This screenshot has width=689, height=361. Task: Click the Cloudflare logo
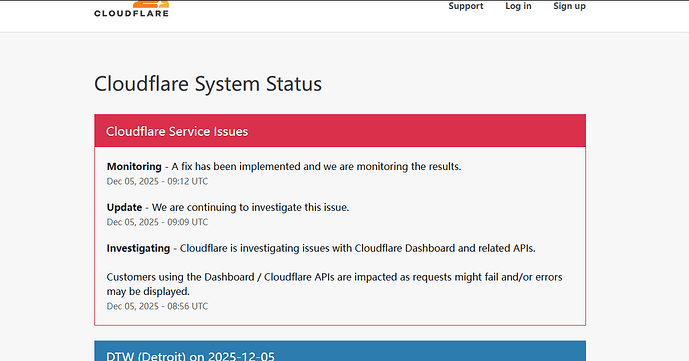coord(131,9)
